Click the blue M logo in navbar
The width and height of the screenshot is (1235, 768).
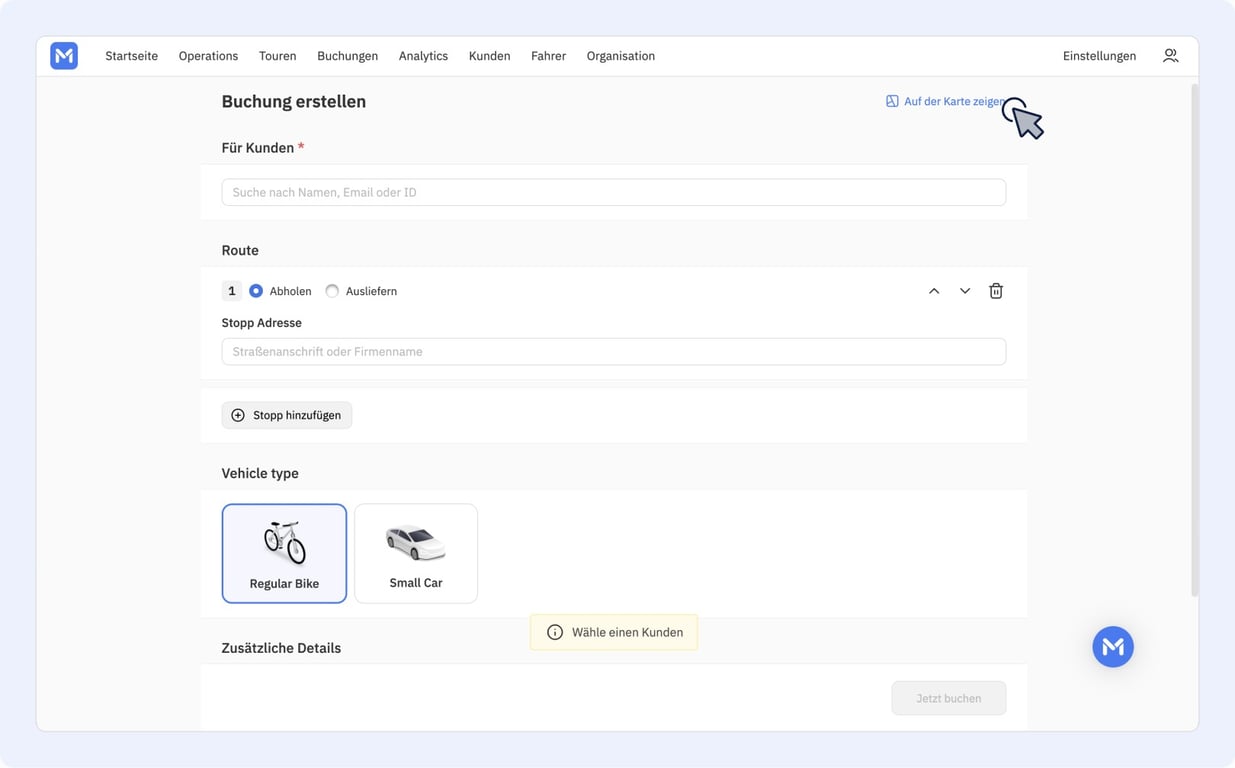(x=64, y=56)
